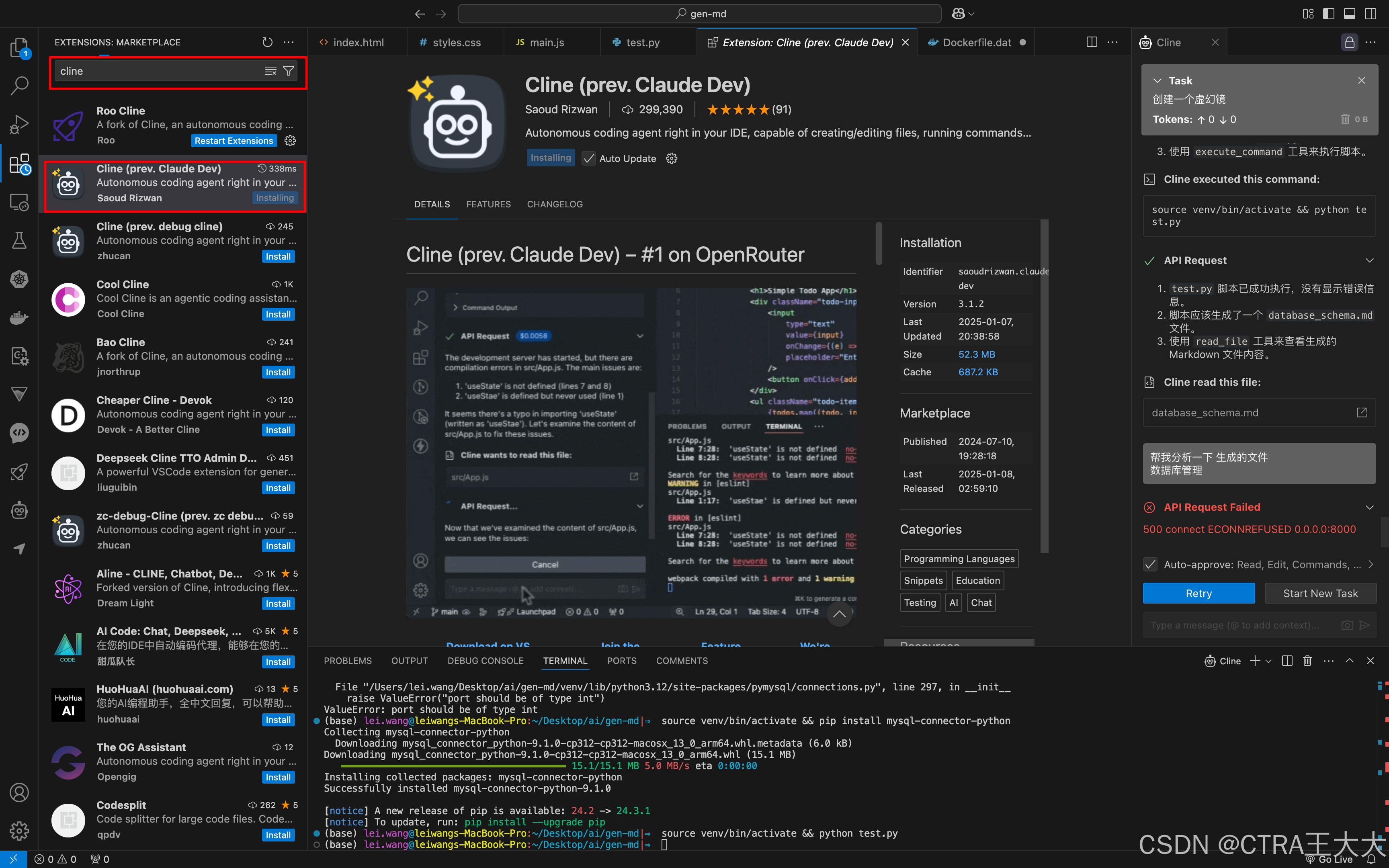Open the Accounts icon

pos(20,792)
